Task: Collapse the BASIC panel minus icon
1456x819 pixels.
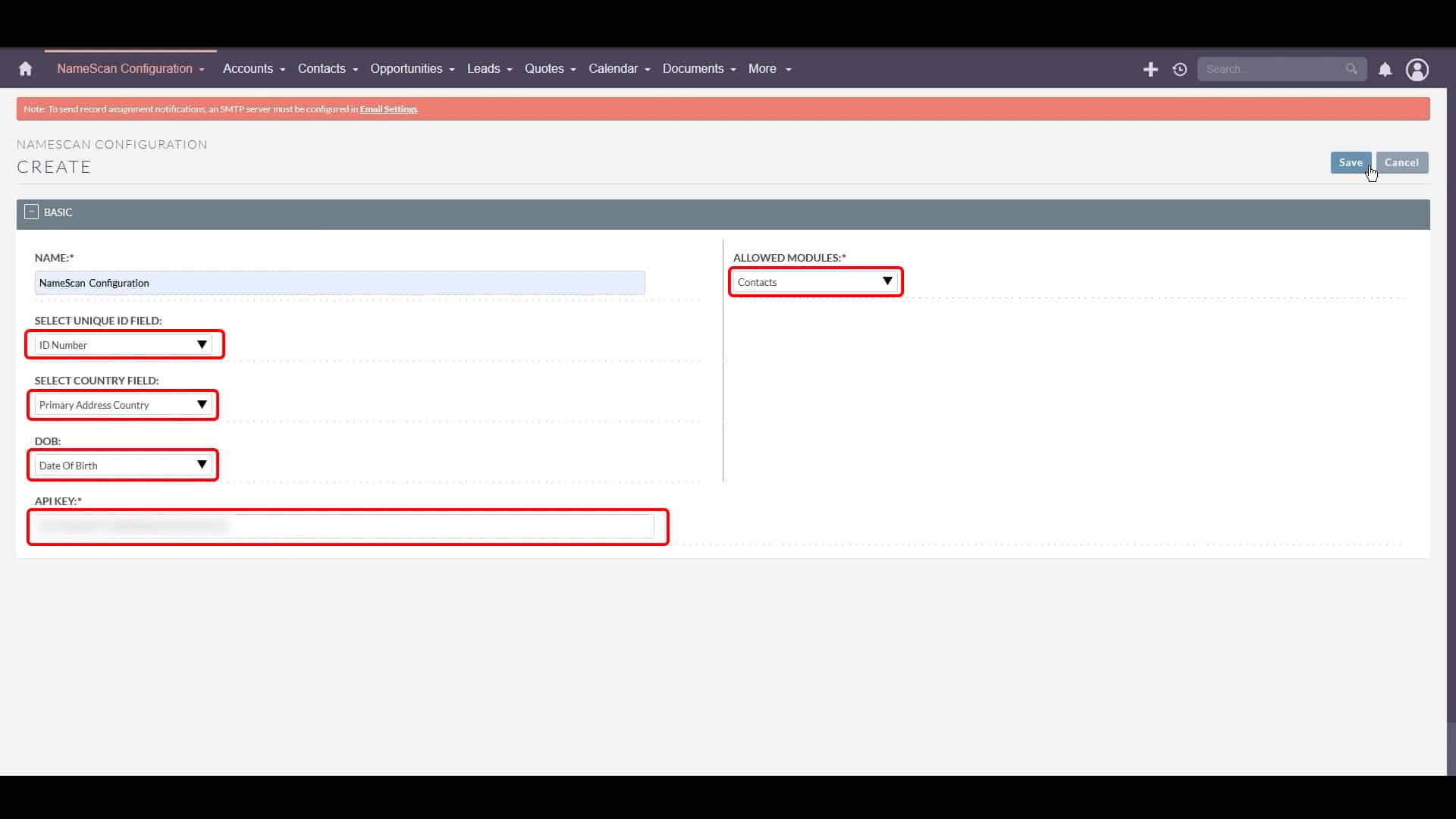Action: 31,212
